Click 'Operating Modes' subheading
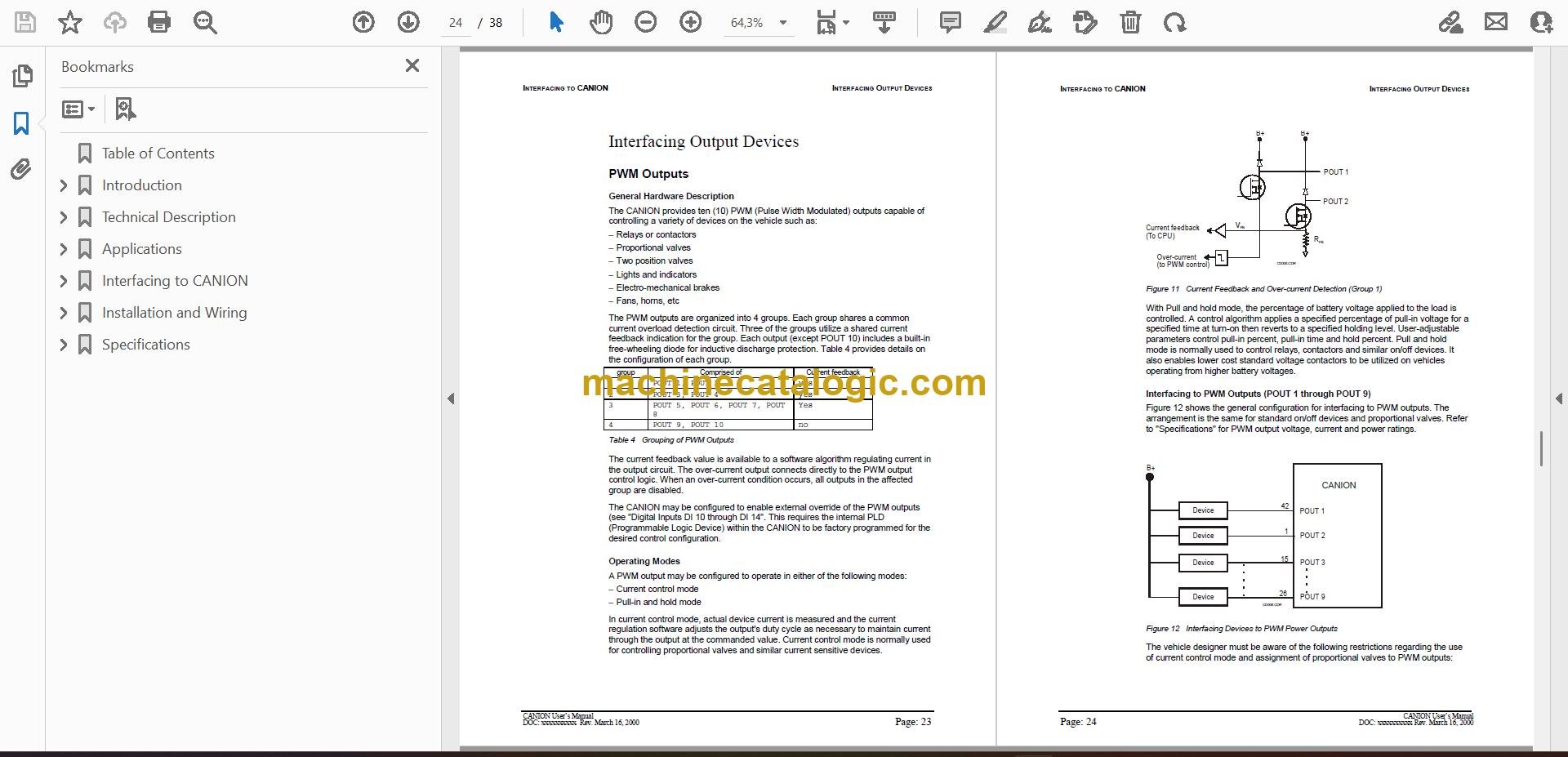 (x=644, y=561)
